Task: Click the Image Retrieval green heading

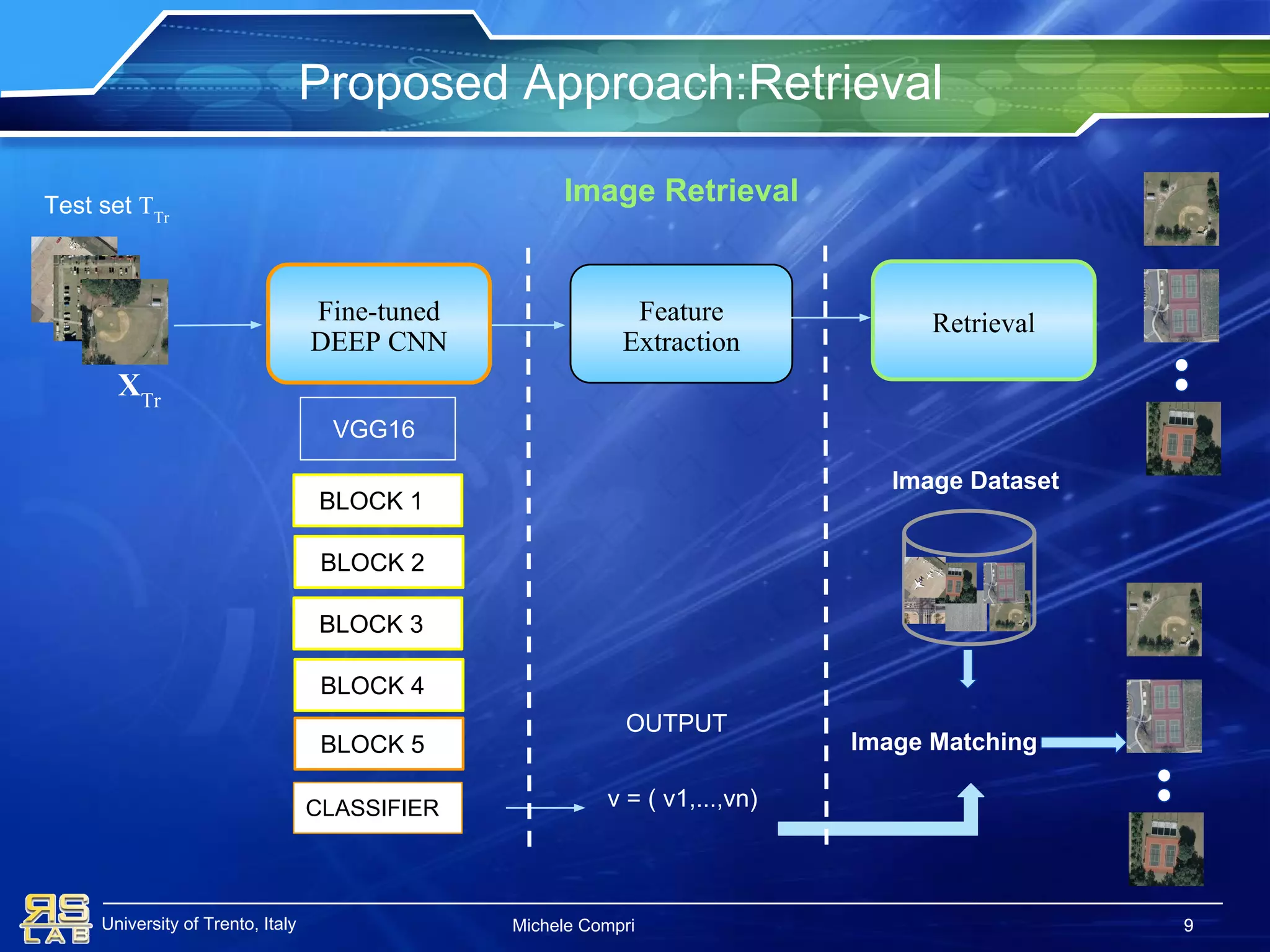Action: [x=680, y=190]
